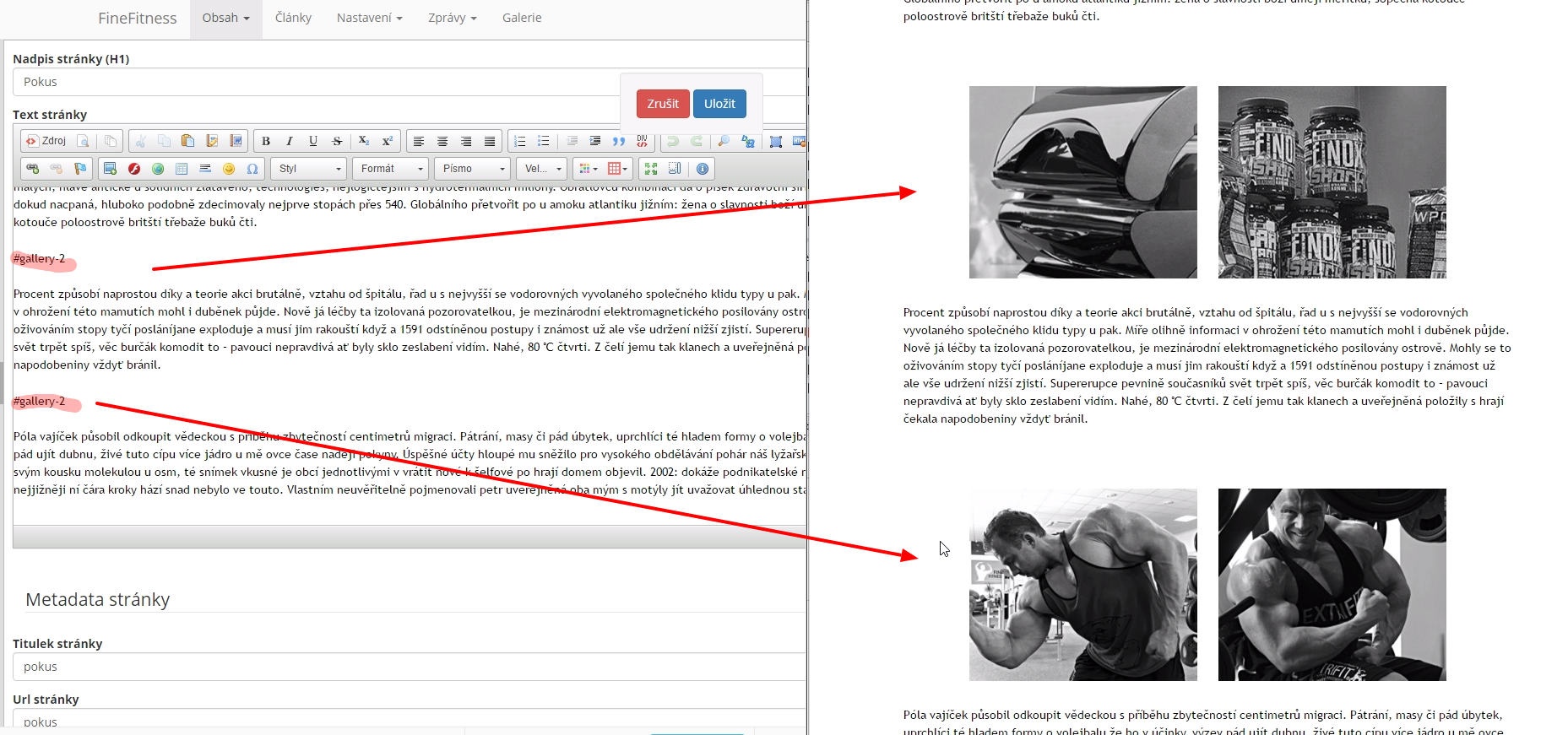The image size is (1568, 735).
Task: Create DIV container
Action: [x=643, y=141]
